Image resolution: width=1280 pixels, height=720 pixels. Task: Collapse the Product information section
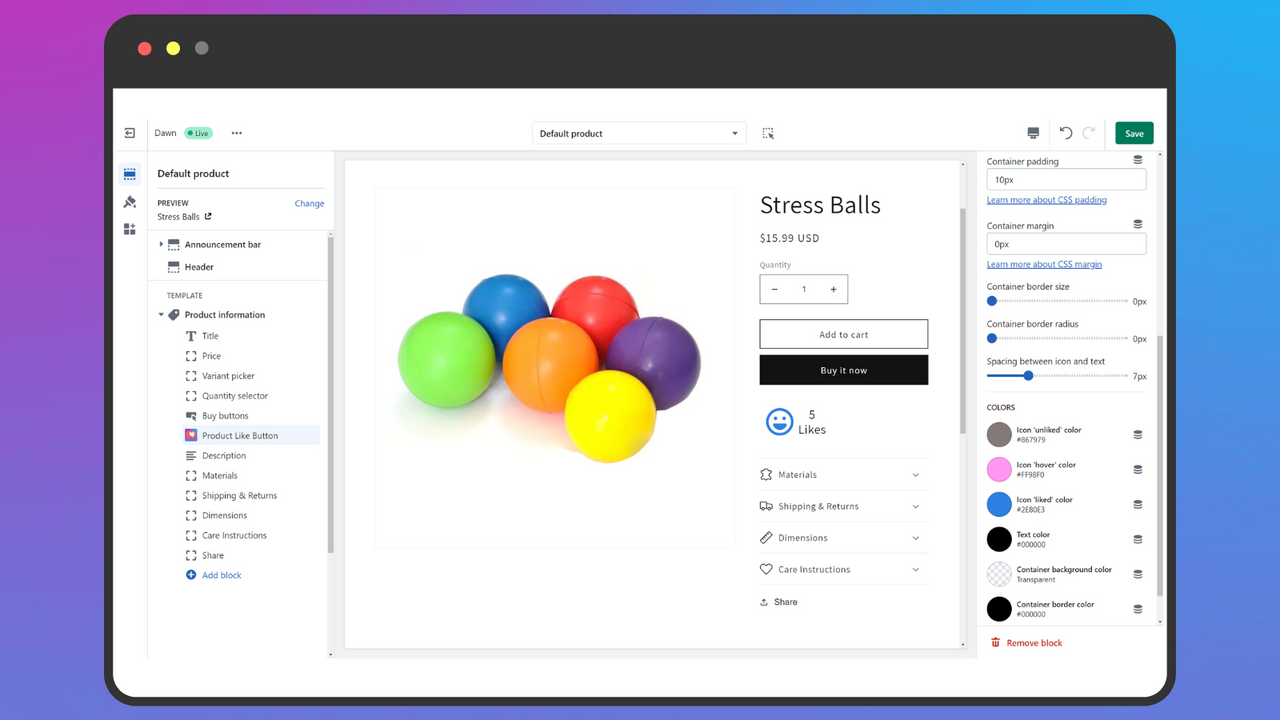[x=161, y=314]
